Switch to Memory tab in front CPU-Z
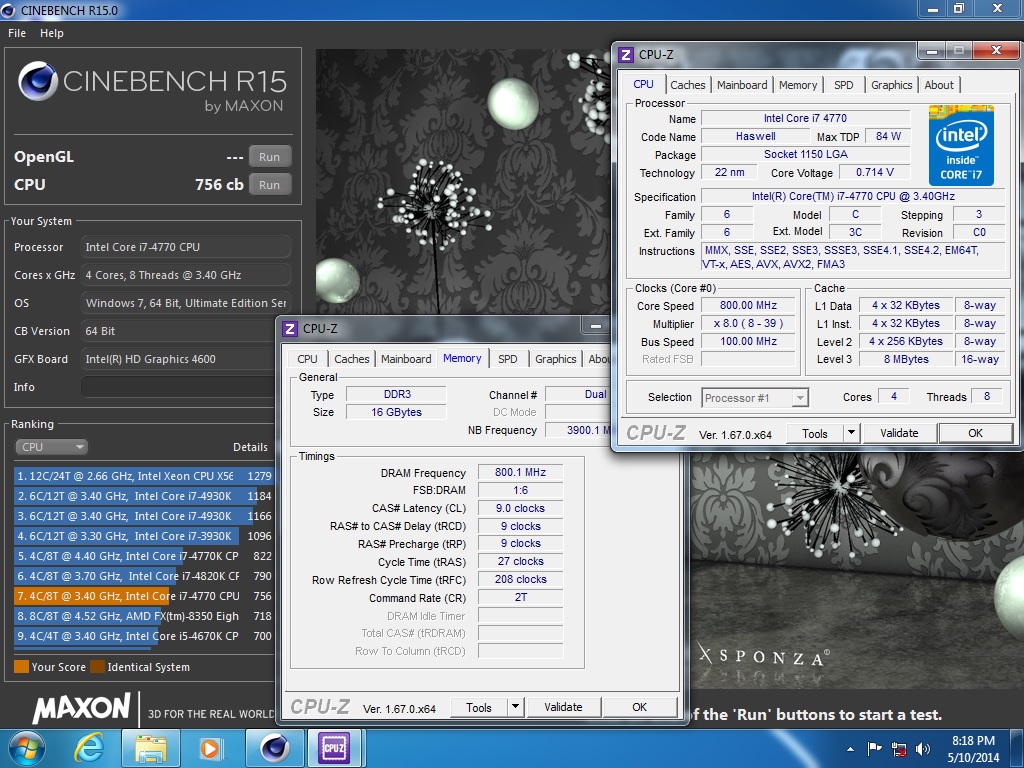Viewport: 1024px width, 768px height. tap(797, 85)
